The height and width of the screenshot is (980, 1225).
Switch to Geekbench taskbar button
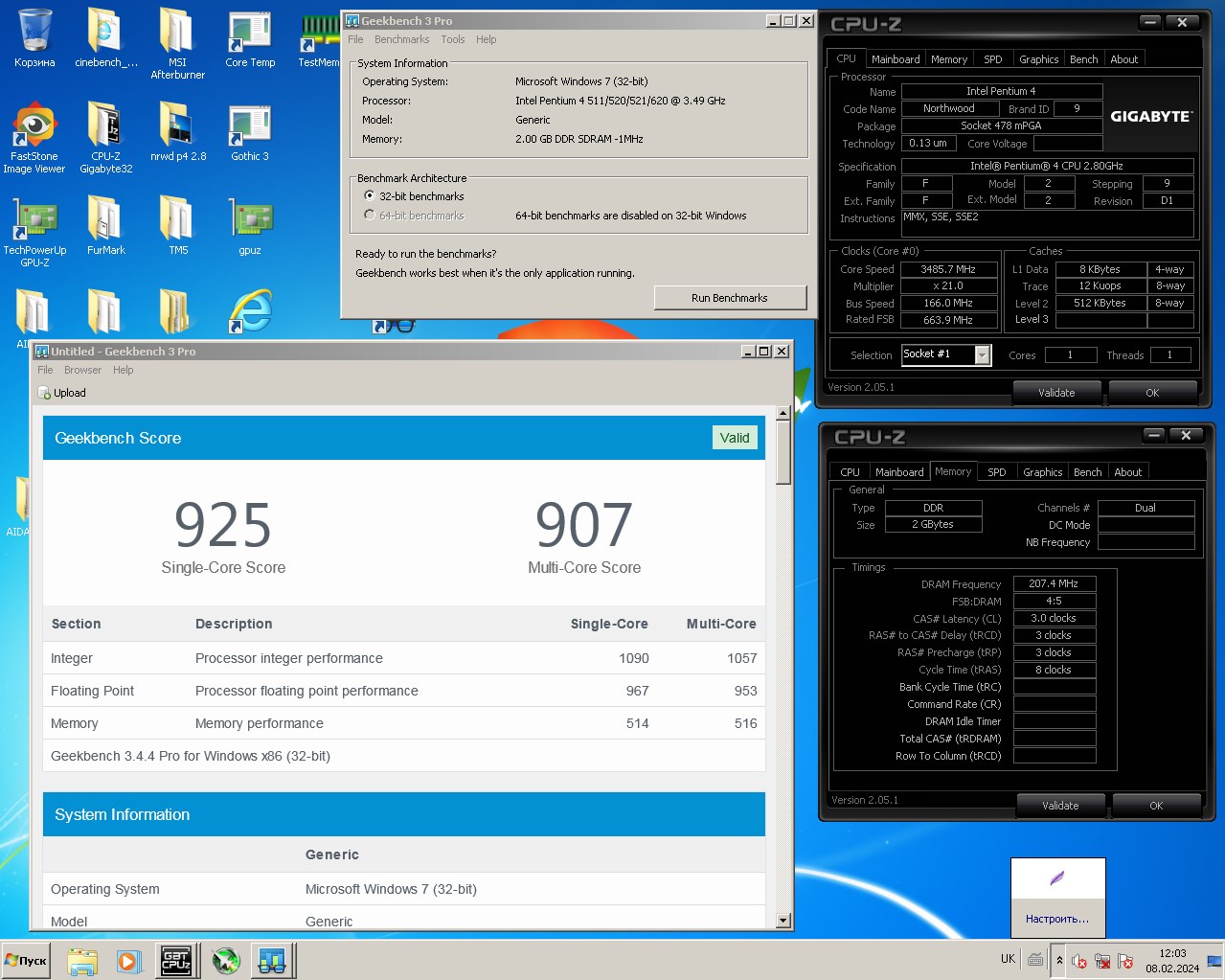click(x=273, y=961)
